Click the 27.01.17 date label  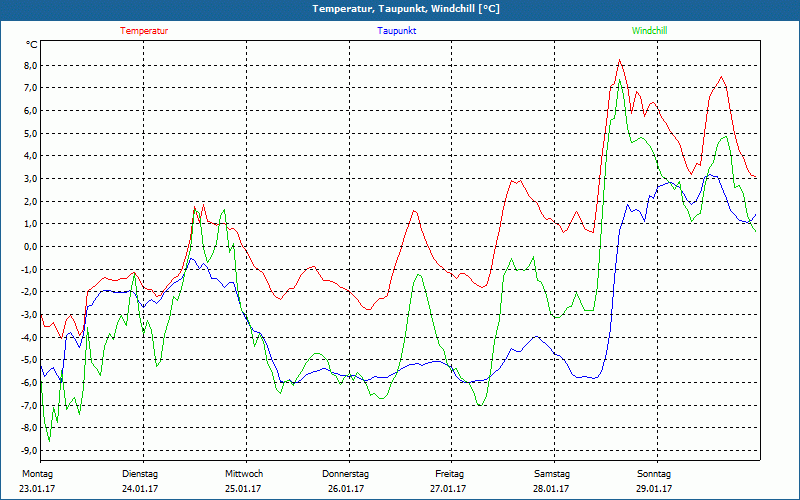(448, 489)
